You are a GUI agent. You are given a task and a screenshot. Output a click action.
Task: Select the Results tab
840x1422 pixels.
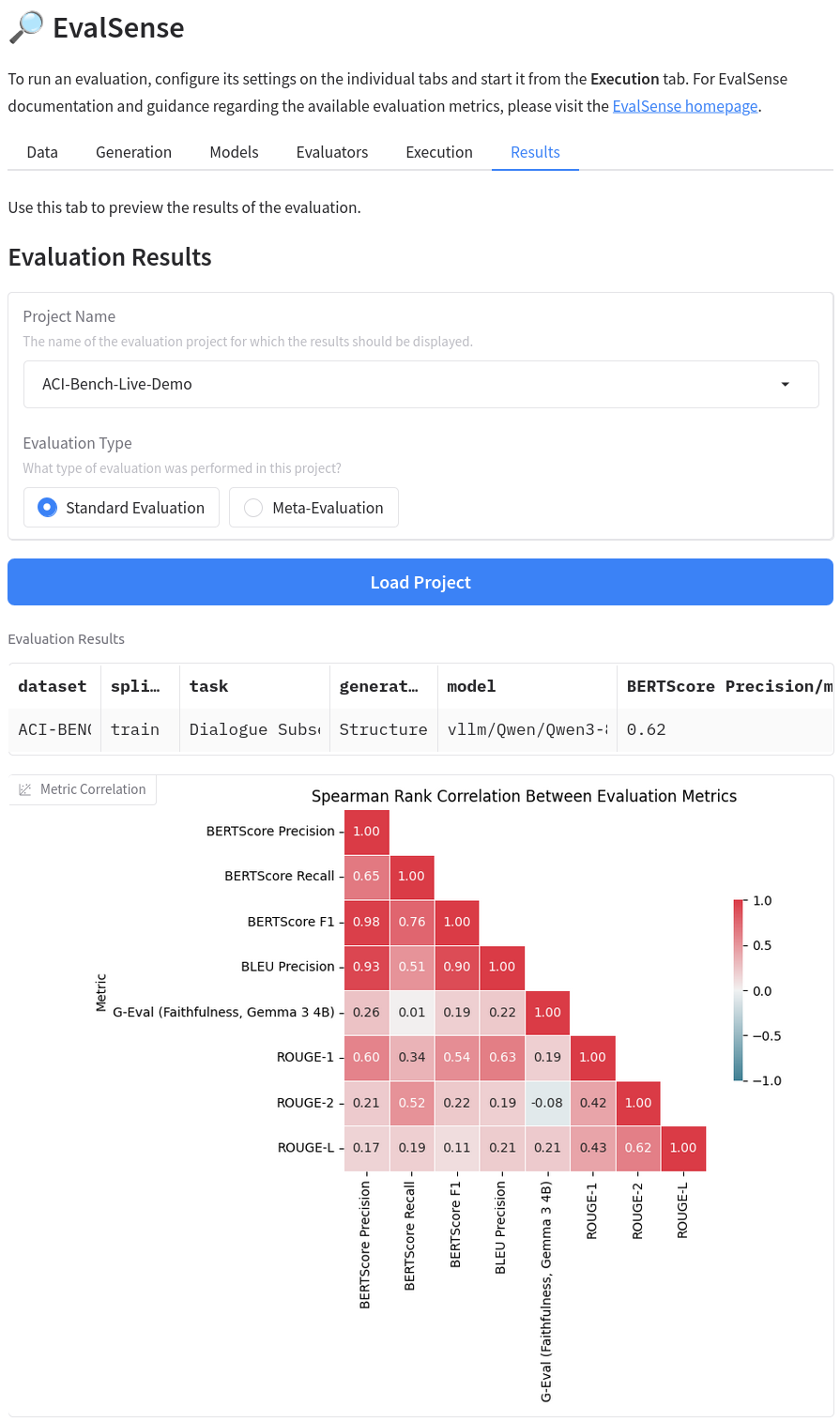pyautogui.click(x=535, y=152)
